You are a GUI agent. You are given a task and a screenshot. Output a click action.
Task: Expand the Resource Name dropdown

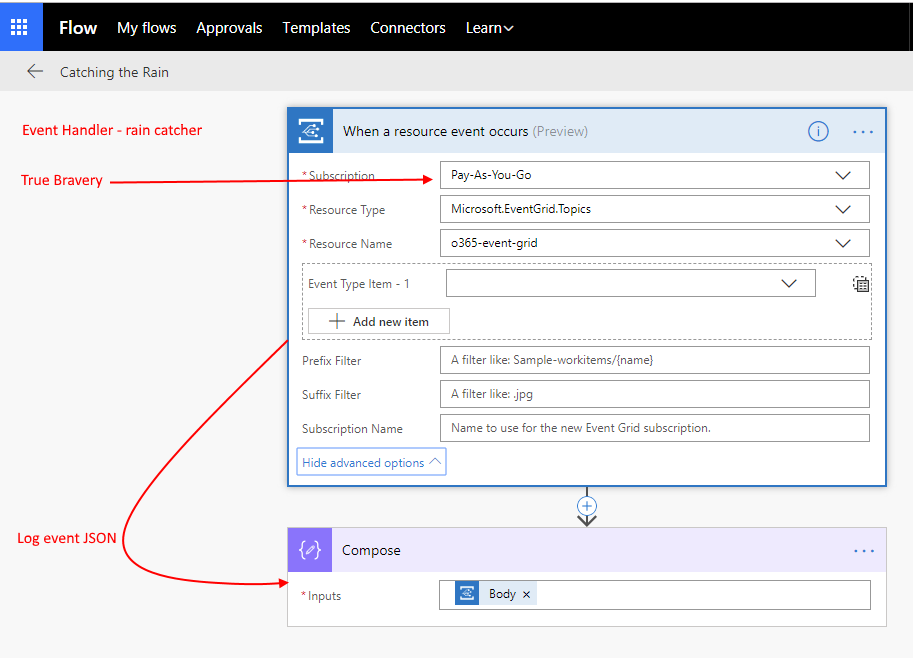click(x=843, y=243)
